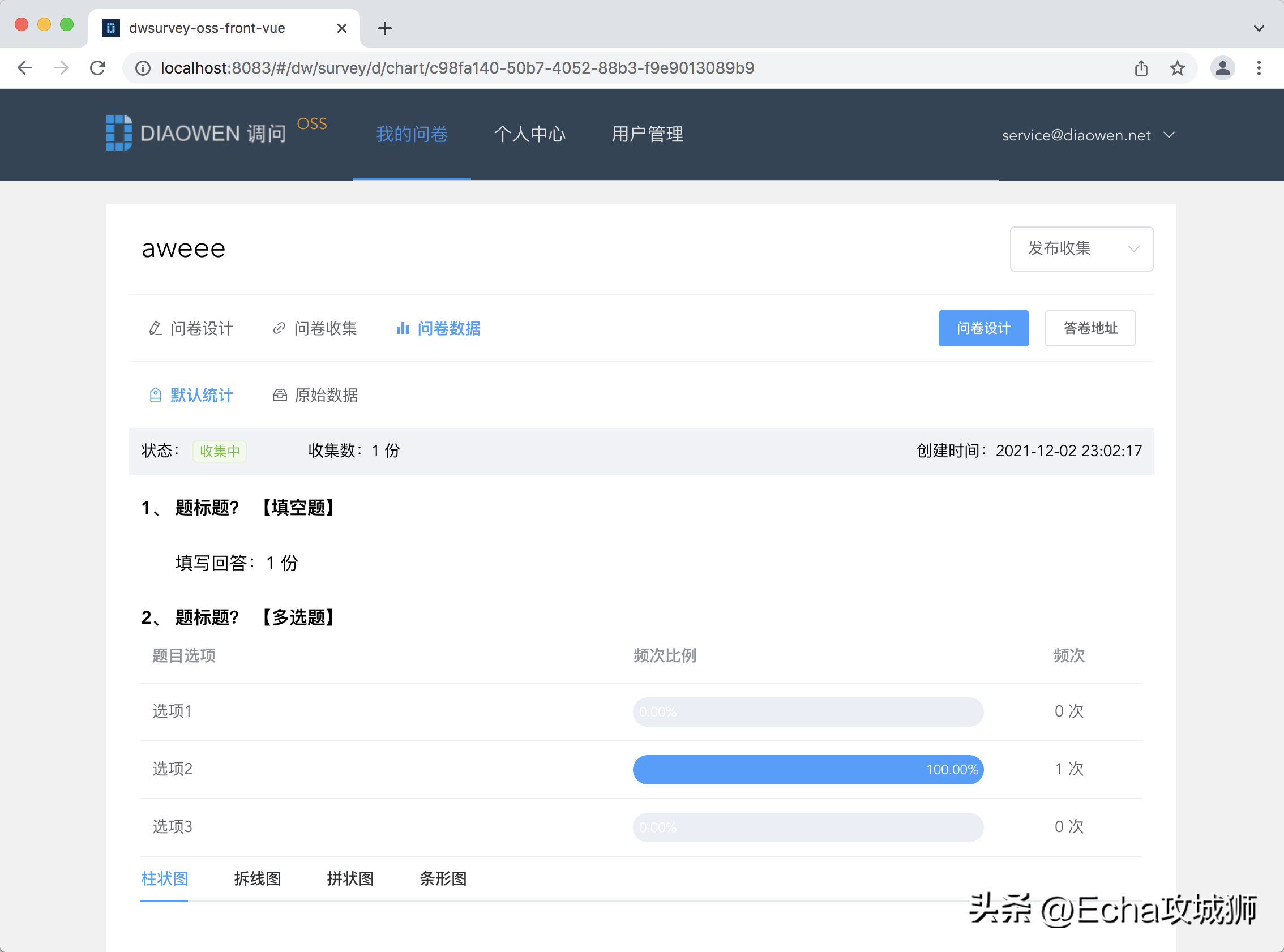Viewport: 1284px width, 952px height.
Task: Click the 选项3 0.00% progress bar
Action: click(x=808, y=827)
